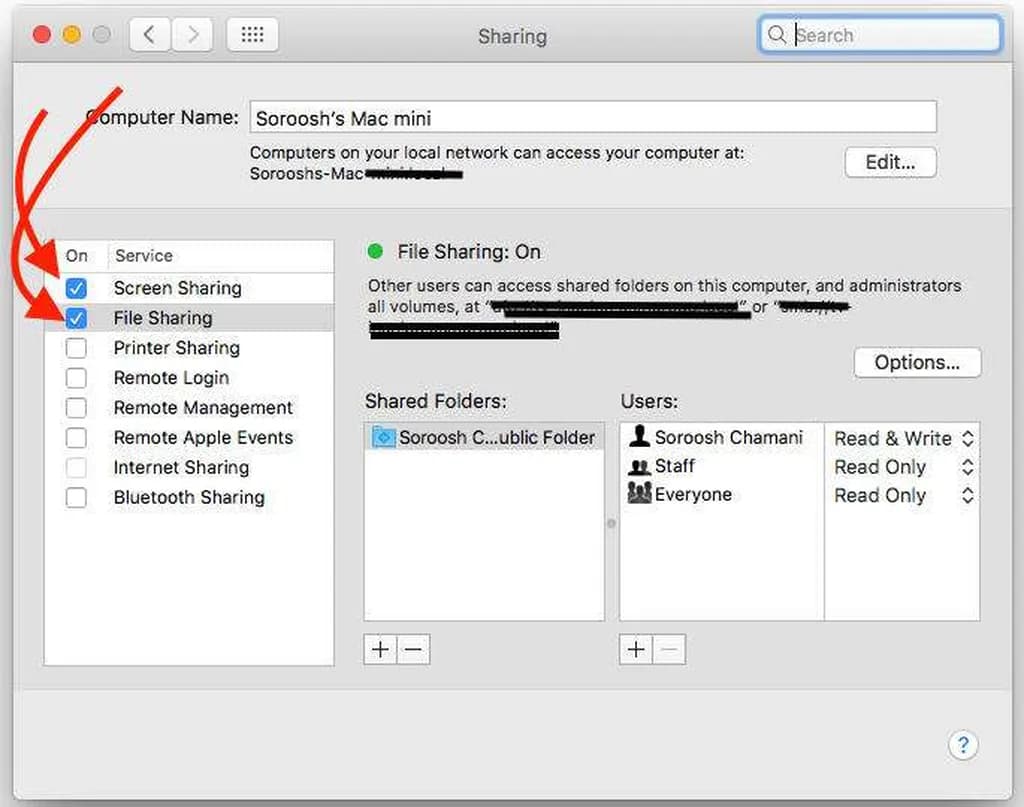Open the Options... button
This screenshot has height=807, width=1024.
[917, 362]
